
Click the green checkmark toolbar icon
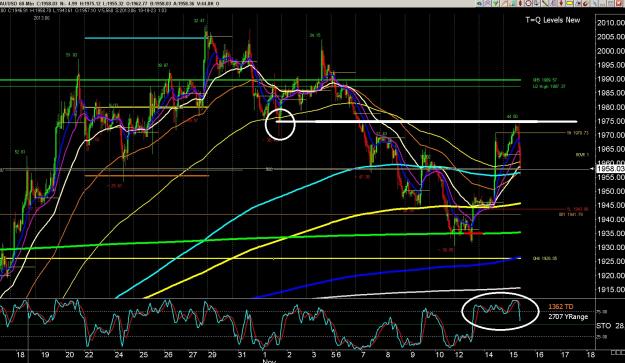495,3
